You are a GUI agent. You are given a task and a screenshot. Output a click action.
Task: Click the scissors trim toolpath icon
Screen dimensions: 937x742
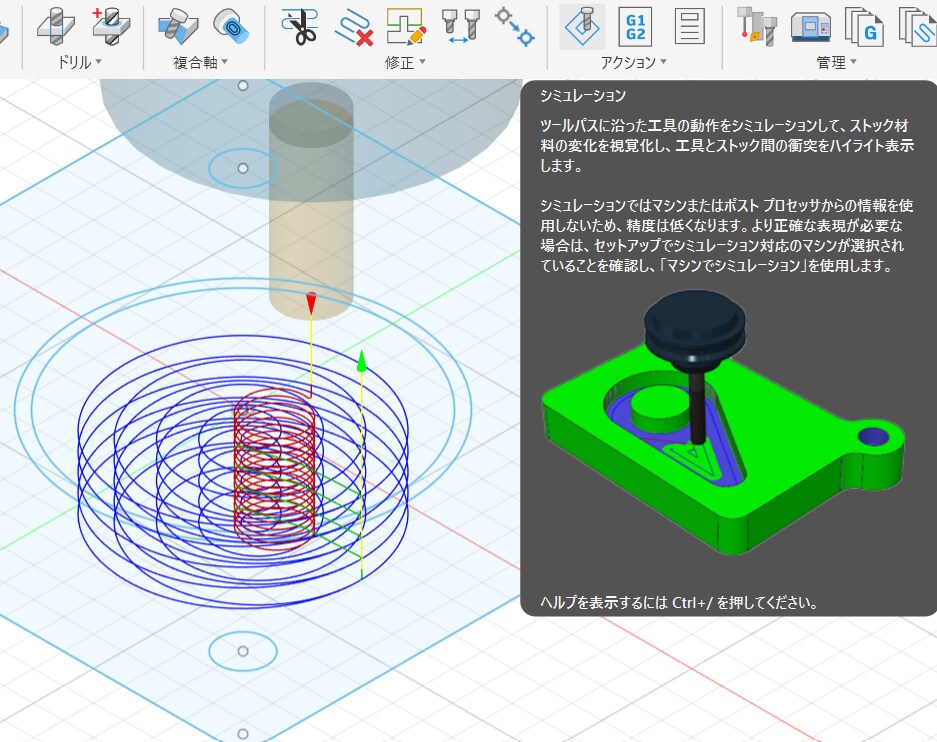point(300,27)
